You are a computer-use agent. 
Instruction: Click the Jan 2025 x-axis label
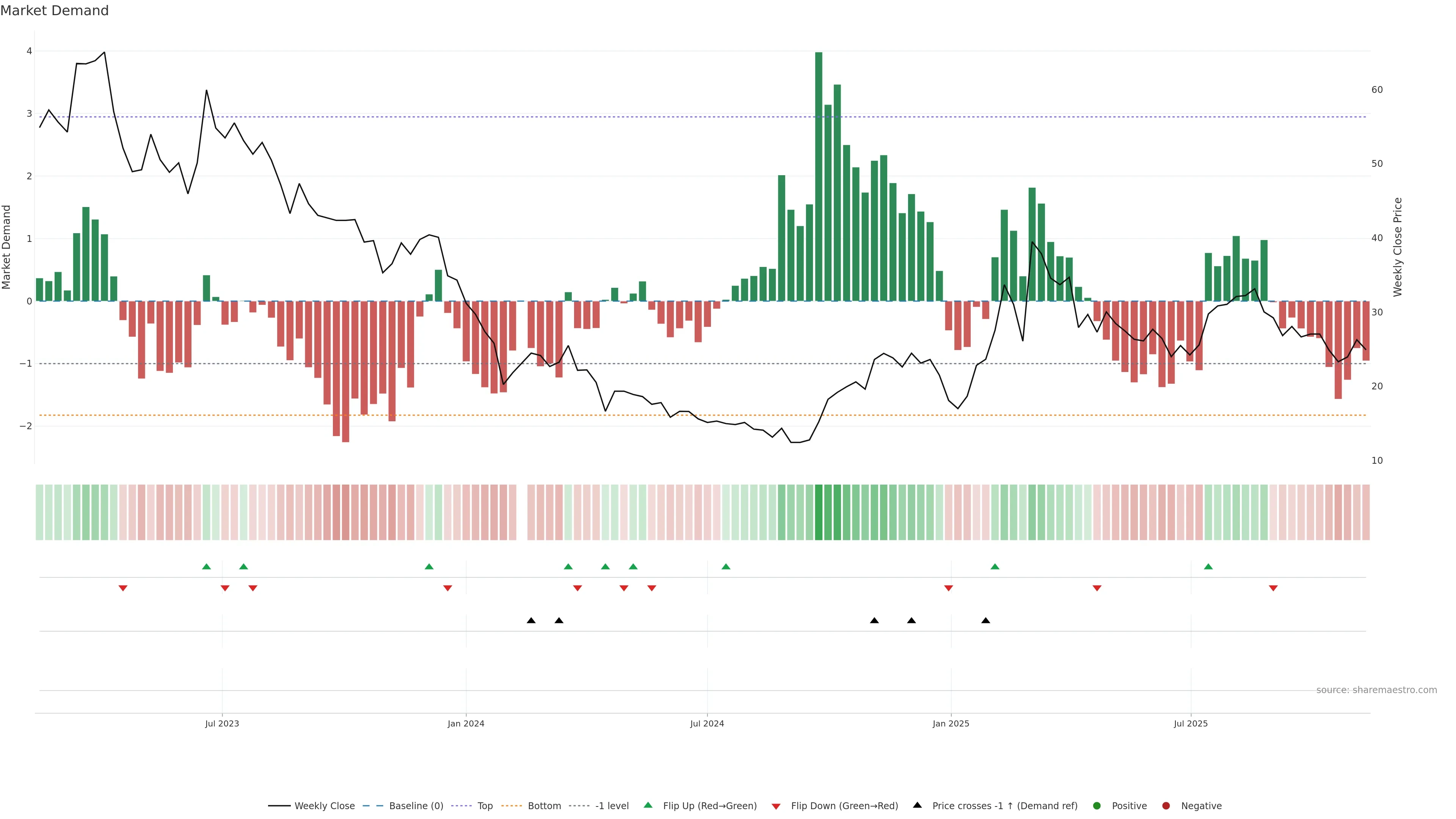pos(951,723)
